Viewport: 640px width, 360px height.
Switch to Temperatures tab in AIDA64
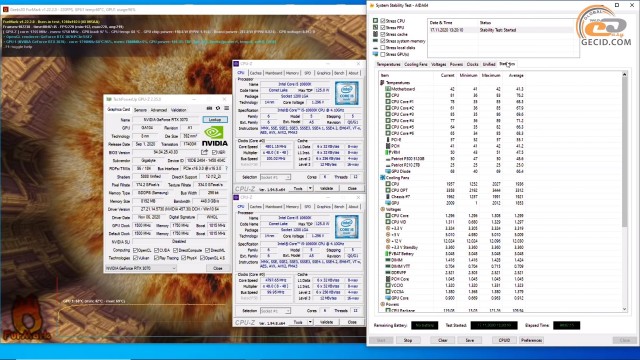388,64
